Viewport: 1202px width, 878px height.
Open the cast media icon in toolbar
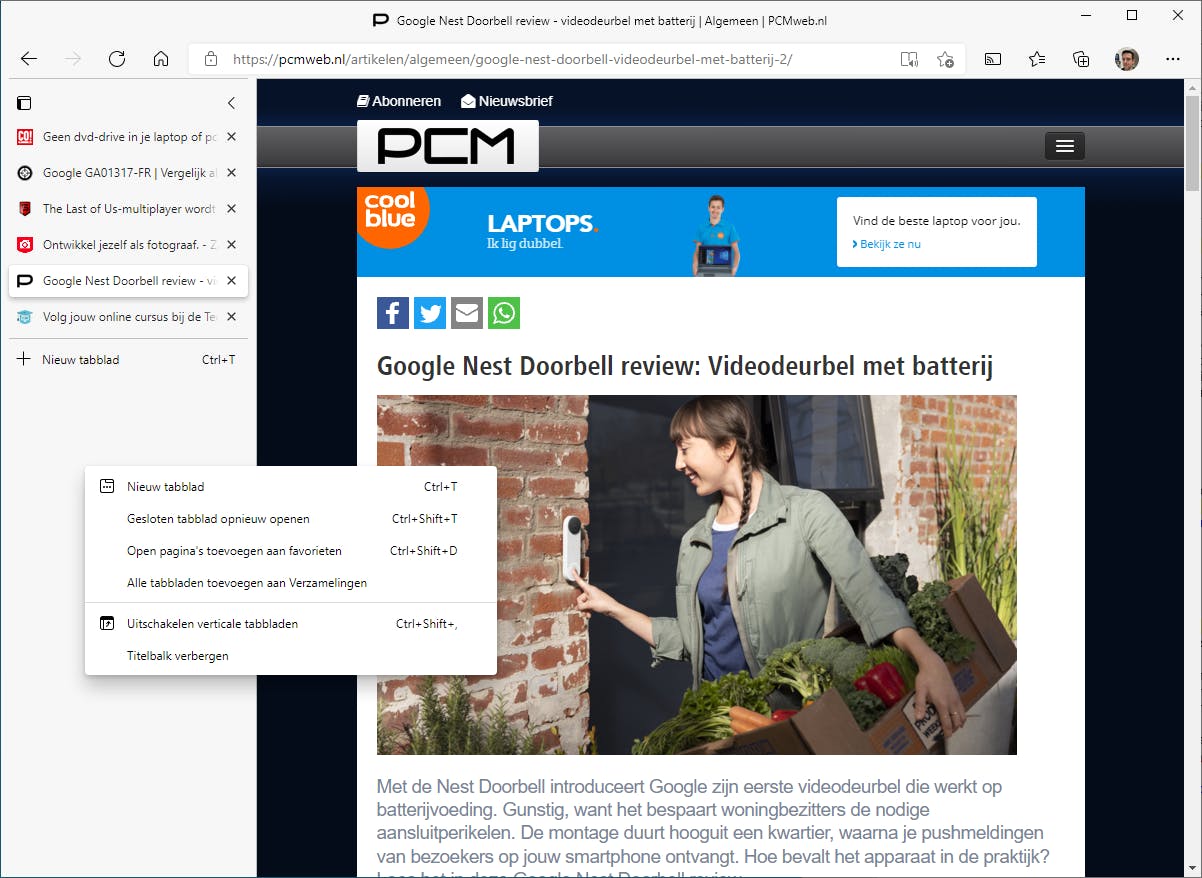click(993, 59)
